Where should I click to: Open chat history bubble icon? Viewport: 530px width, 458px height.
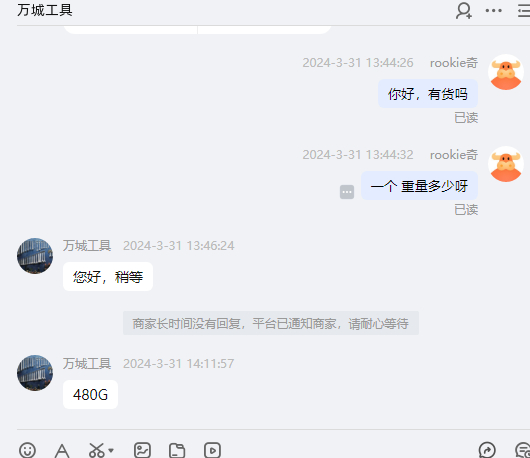(523, 450)
